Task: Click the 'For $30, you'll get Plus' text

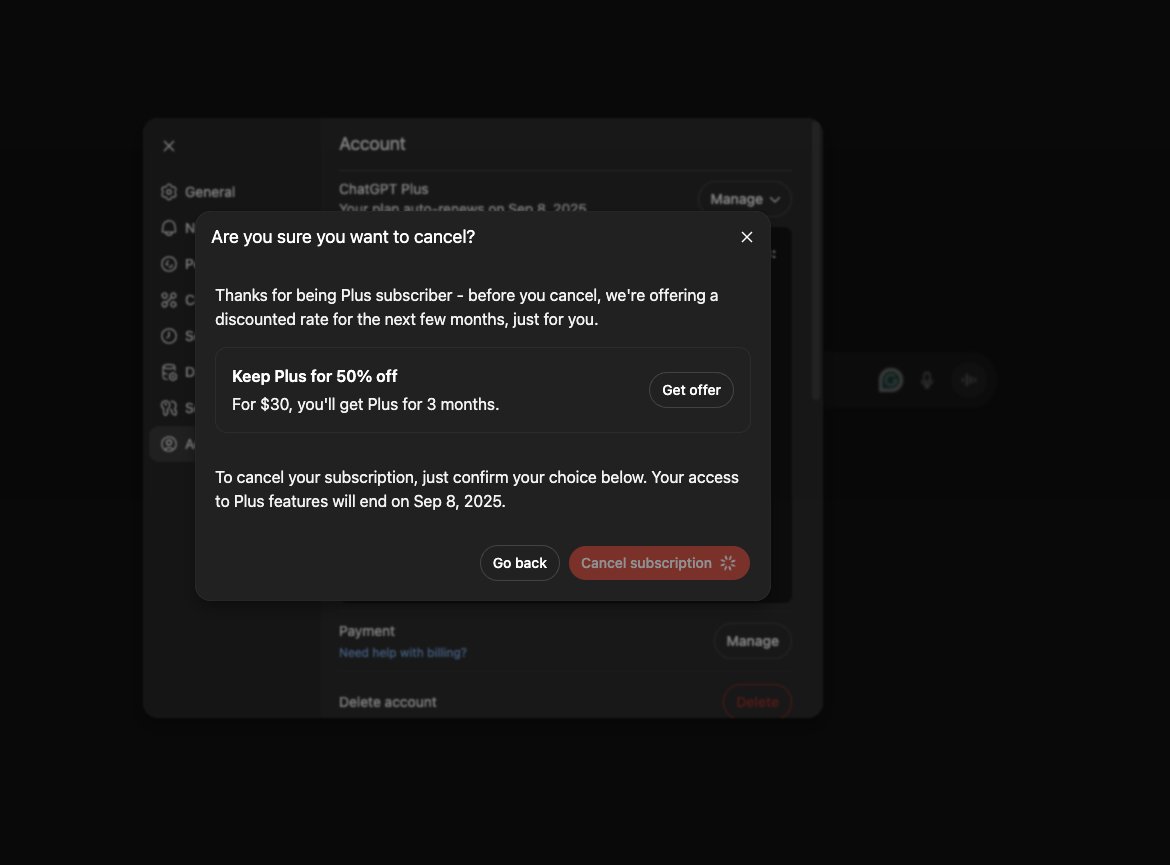Action: pyautogui.click(x=366, y=405)
